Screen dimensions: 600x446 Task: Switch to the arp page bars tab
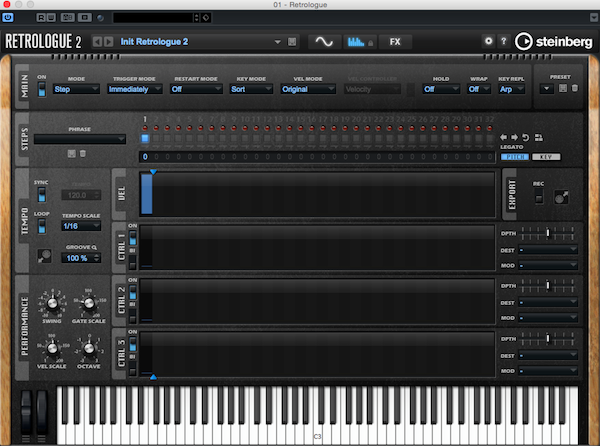355,41
